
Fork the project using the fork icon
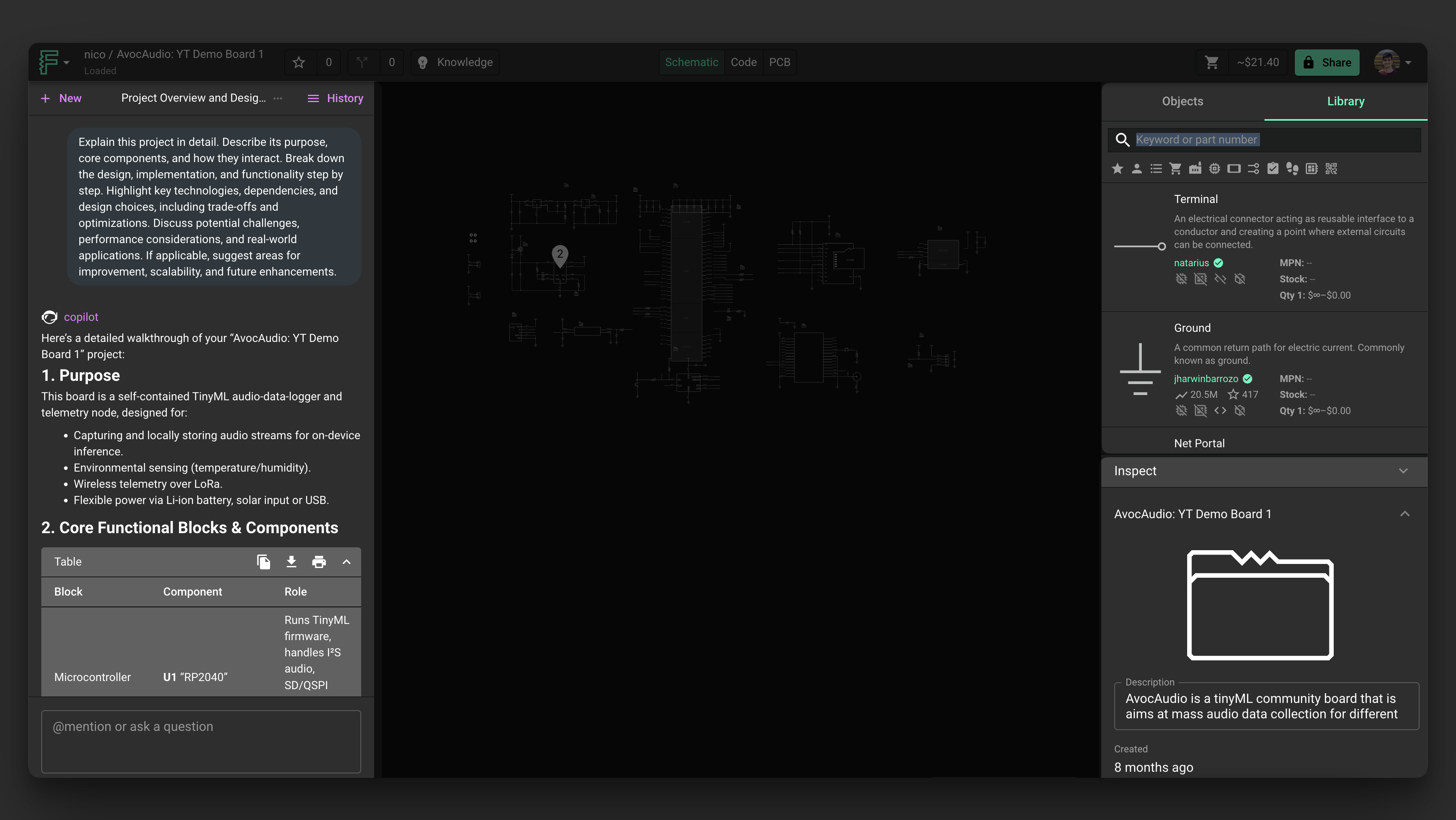[x=362, y=62]
